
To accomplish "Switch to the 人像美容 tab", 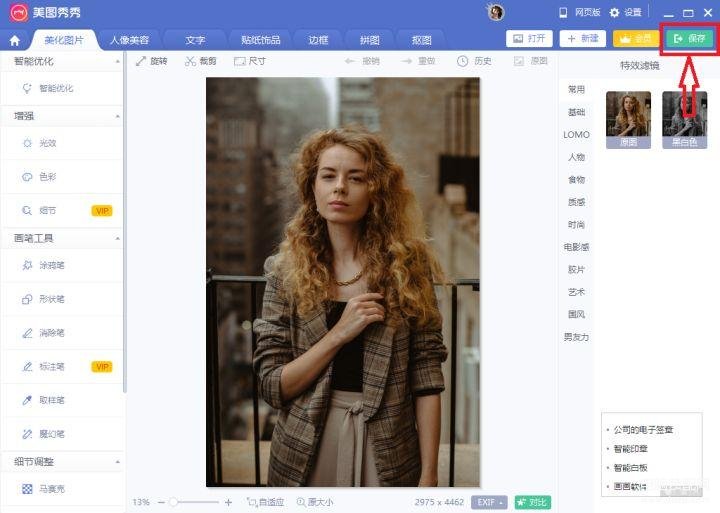I will coord(129,40).
